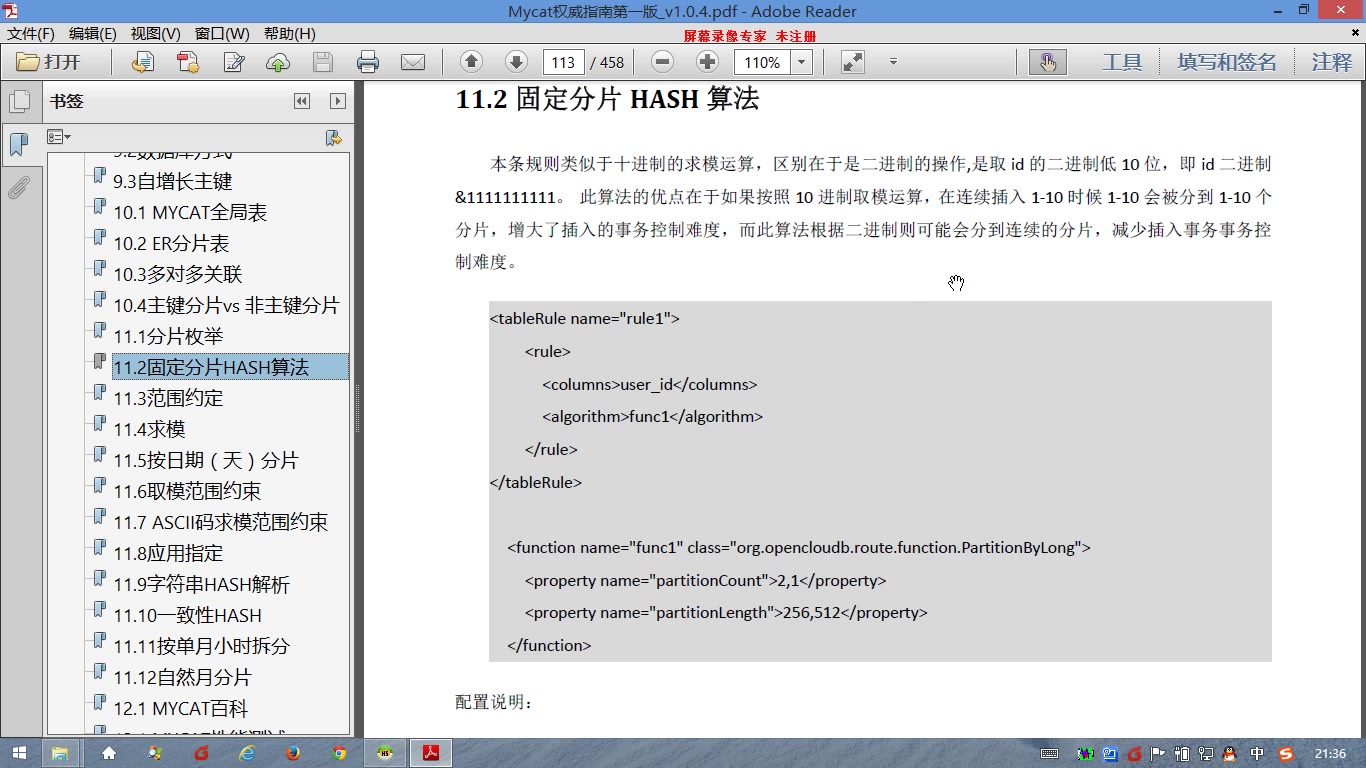1366x768 pixels.
Task: Select bookmark 11.12自然月分片
Action: tap(182, 677)
